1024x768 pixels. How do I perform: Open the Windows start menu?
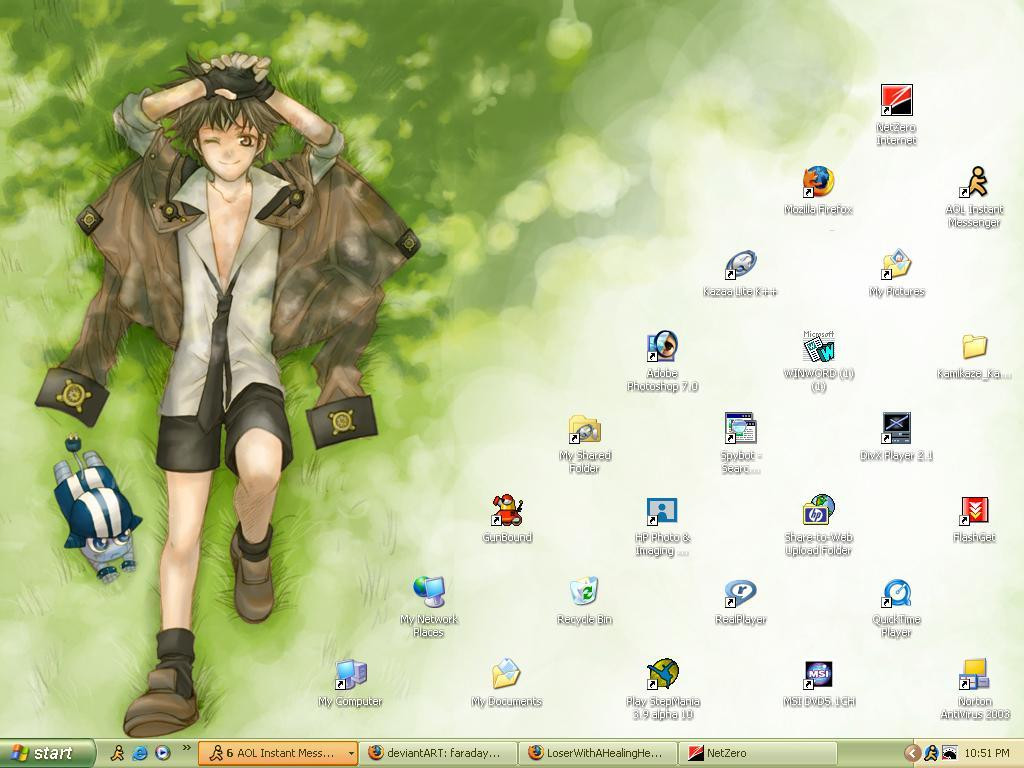(x=46, y=753)
